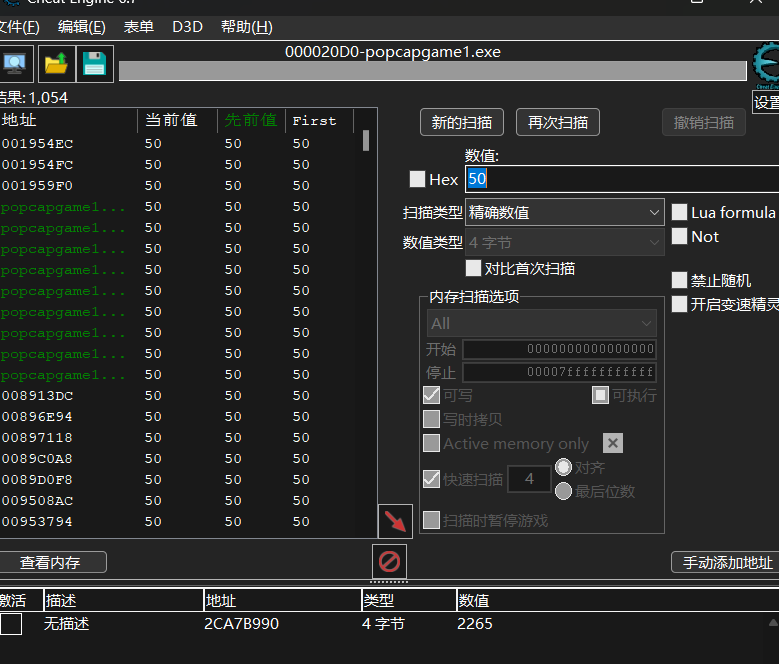Toggle the Not checkbox
This screenshot has width=779, height=664.
tap(679, 236)
